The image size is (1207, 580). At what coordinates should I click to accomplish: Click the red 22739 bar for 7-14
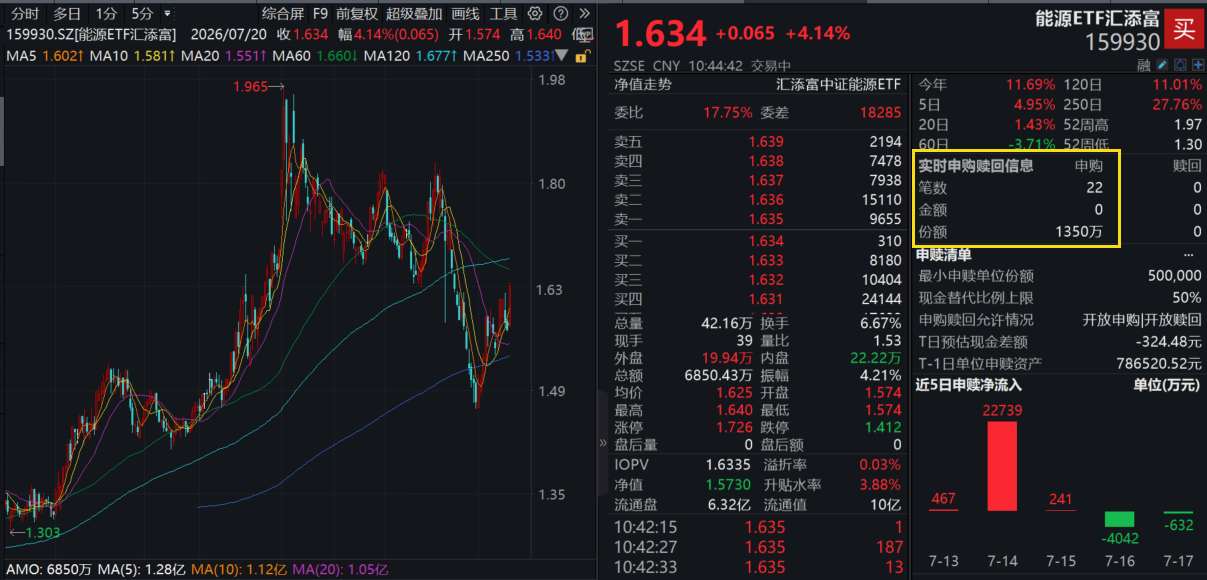1003,467
